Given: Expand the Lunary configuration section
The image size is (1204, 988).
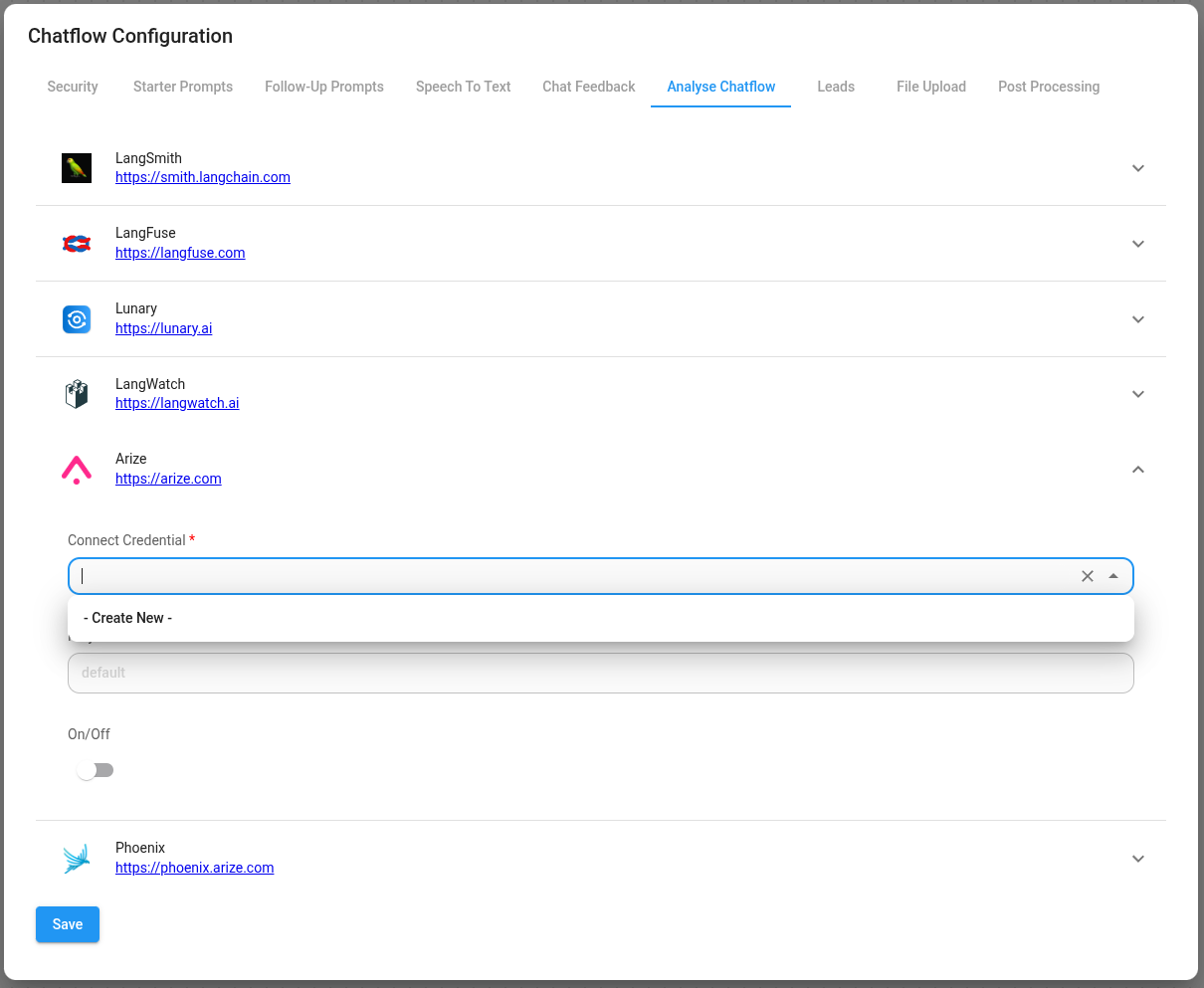Looking at the screenshot, I should pyautogui.click(x=1137, y=319).
